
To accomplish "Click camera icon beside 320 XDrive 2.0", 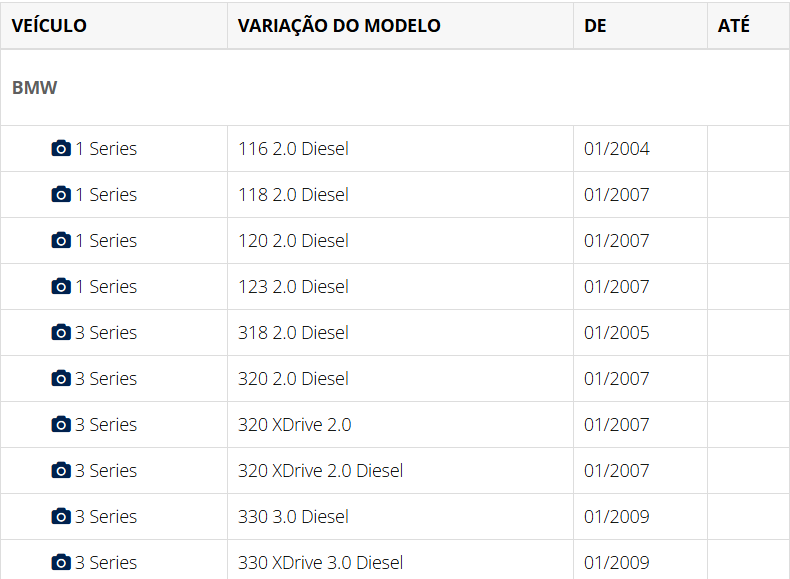I will (61, 425).
